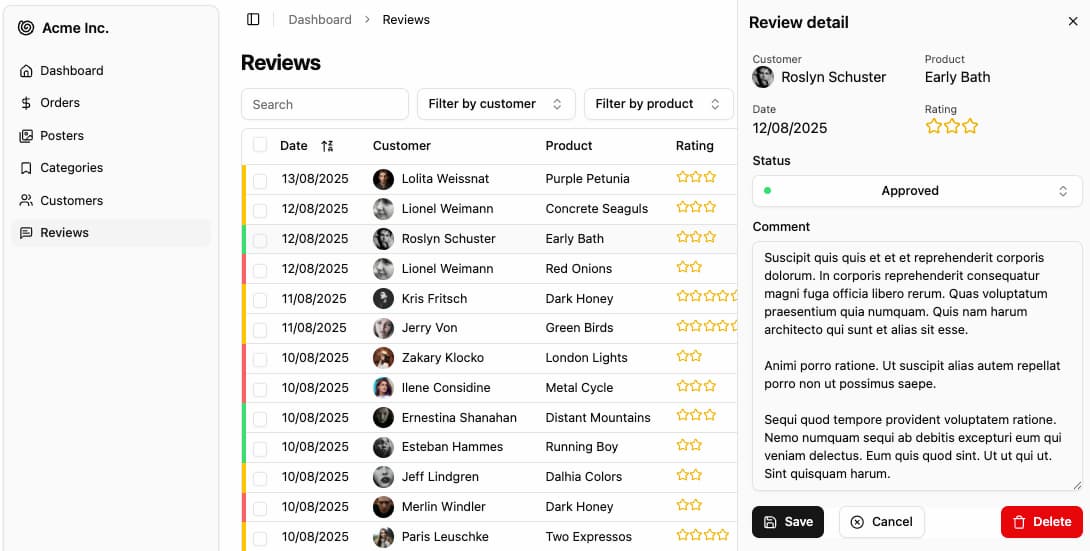Screen dimensions: 1090x551
Task: Click the Categories bookmark icon
Action: [26, 168]
